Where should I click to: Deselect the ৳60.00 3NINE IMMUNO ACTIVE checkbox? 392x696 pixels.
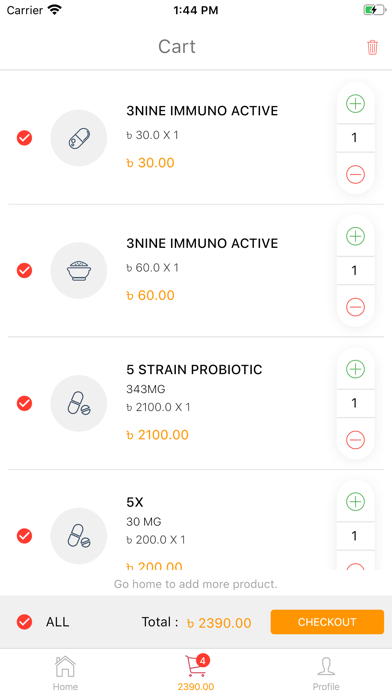point(24,270)
